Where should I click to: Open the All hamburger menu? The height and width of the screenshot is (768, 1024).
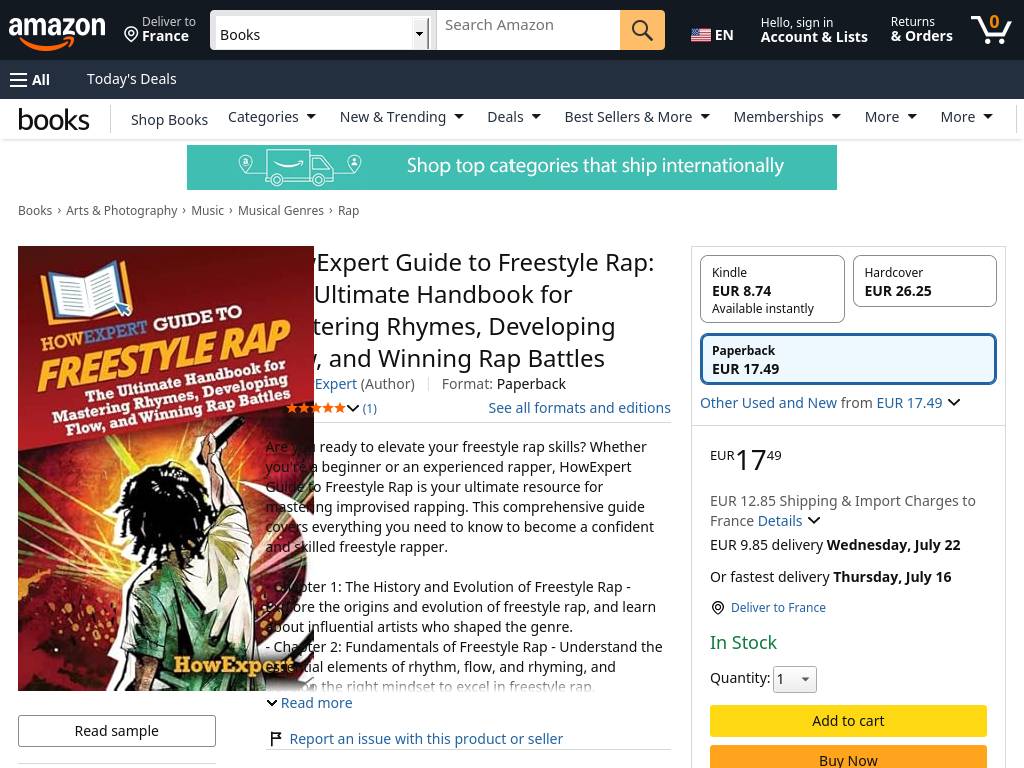(30, 80)
